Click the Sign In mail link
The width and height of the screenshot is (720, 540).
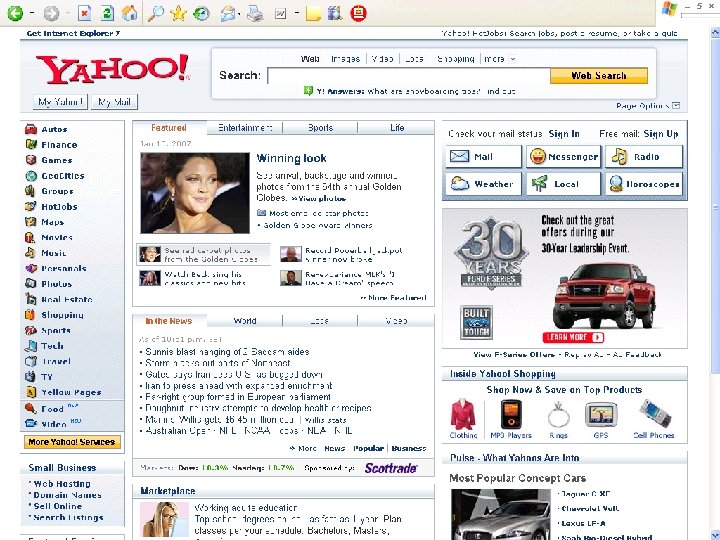tap(564, 134)
